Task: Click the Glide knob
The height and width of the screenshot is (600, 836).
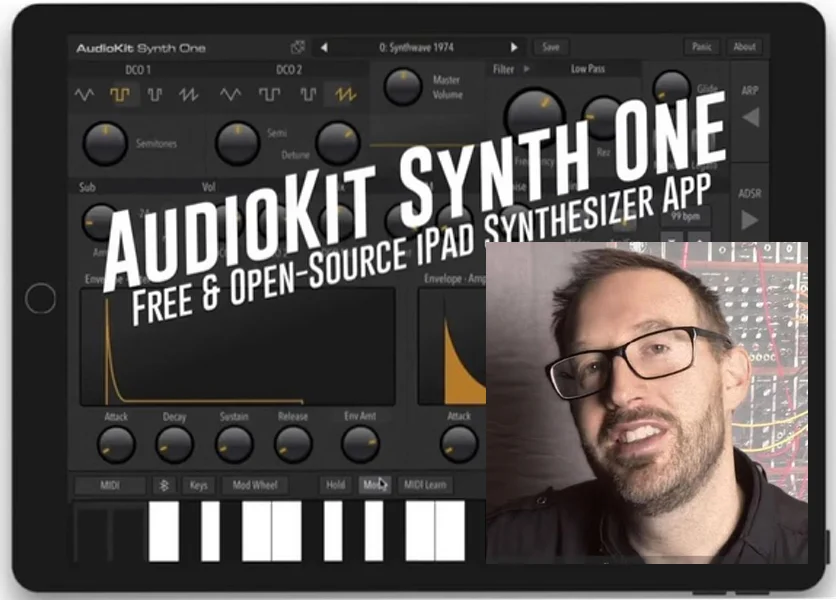Action: click(x=672, y=88)
